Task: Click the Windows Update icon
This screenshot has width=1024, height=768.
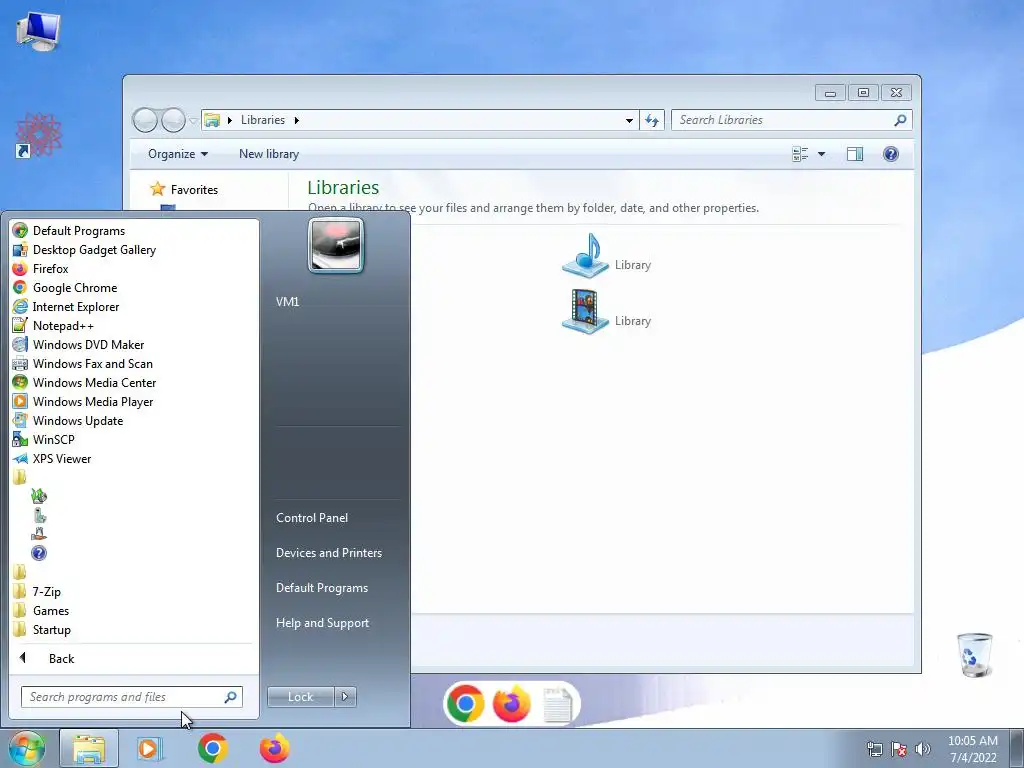Action: [20, 420]
